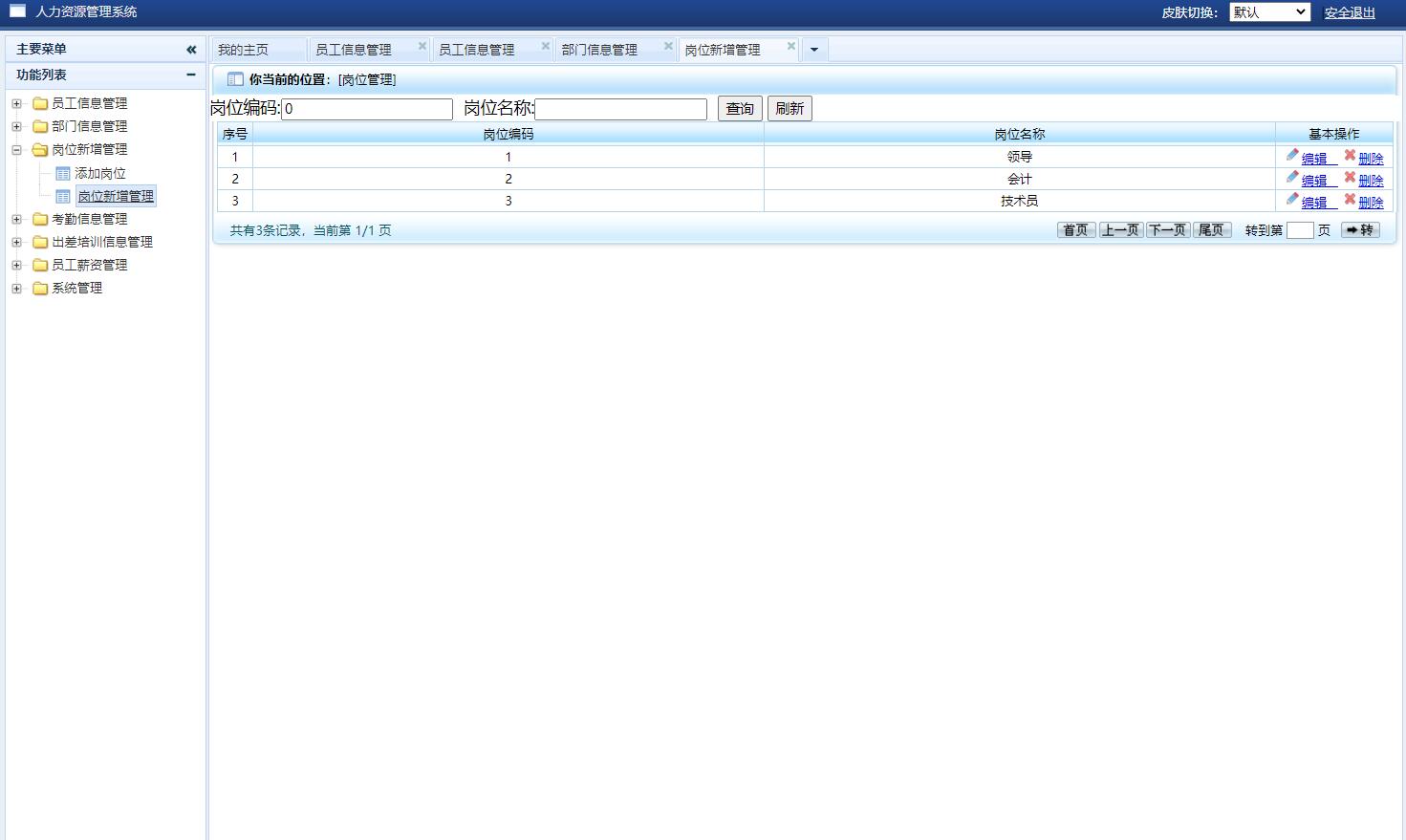This screenshot has height=840, width=1406.
Task: Click the 查询 search button
Action: 740,109
